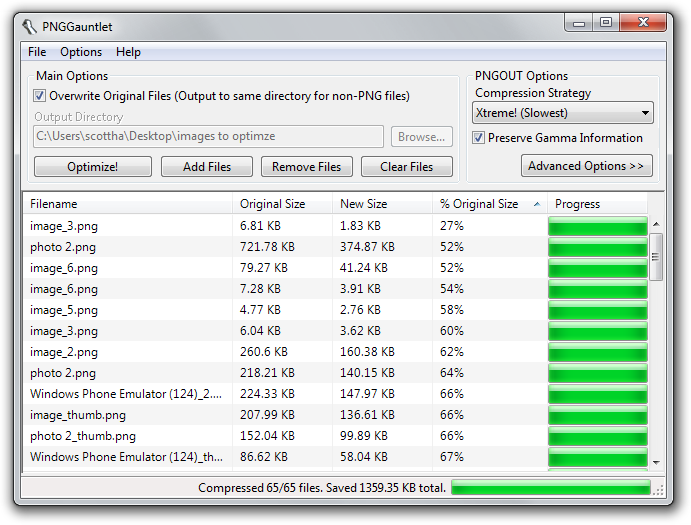This screenshot has width=691, height=525.
Task: Close the PNGGauntlet window
Action: [643, 22]
